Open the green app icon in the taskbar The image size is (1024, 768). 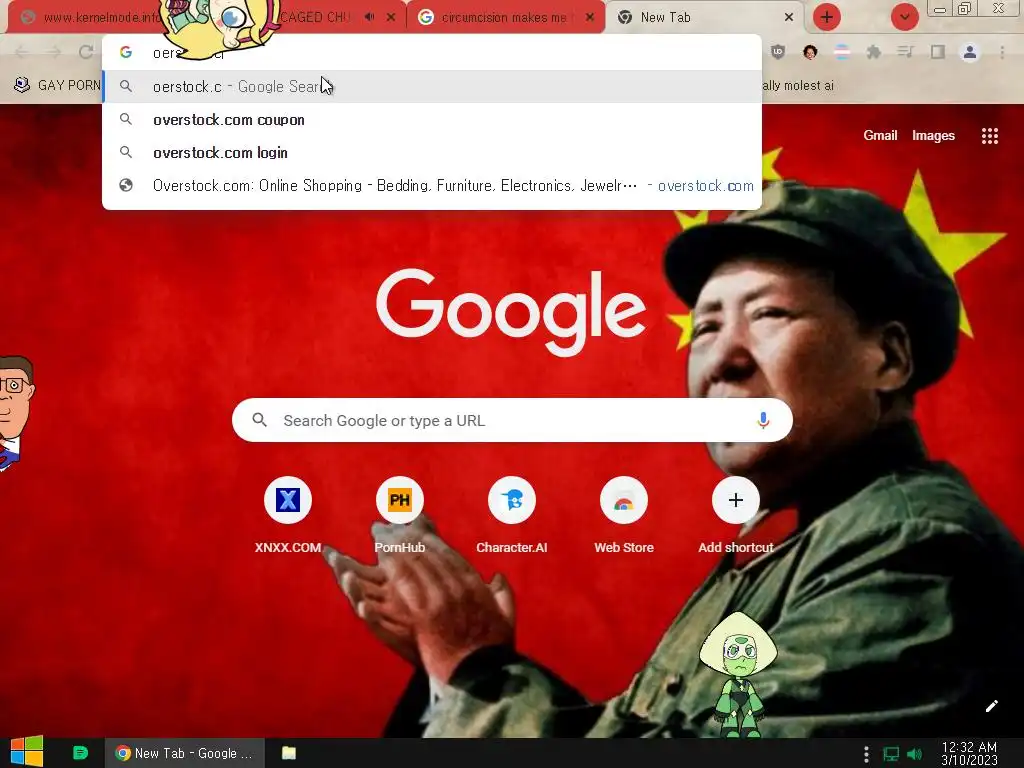[x=80, y=753]
